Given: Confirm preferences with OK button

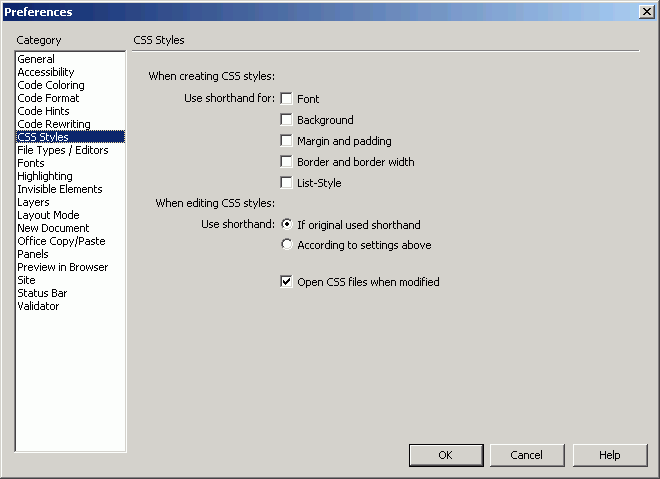Looking at the screenshot, I should 446,455.
